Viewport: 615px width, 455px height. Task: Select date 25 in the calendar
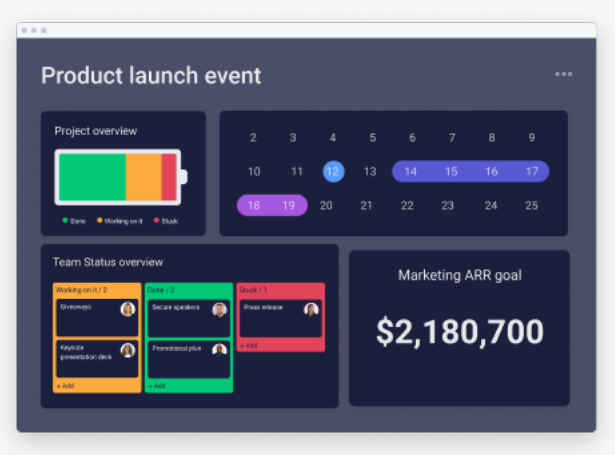pos(531,205)
